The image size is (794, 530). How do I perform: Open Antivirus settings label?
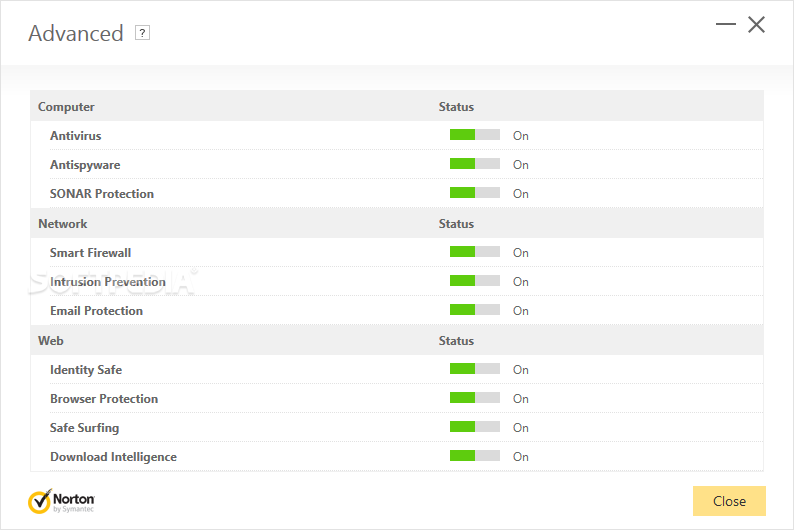[x=75, y=136]
